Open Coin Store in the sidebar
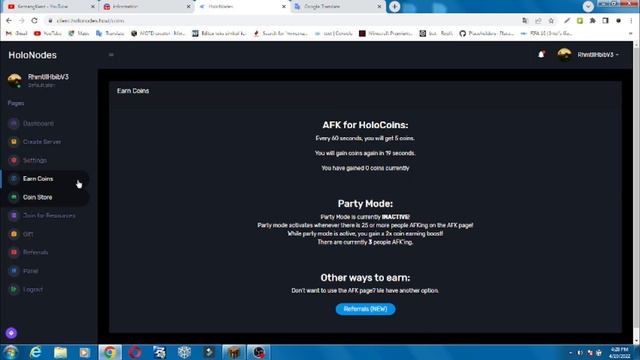 coord(37,197)
